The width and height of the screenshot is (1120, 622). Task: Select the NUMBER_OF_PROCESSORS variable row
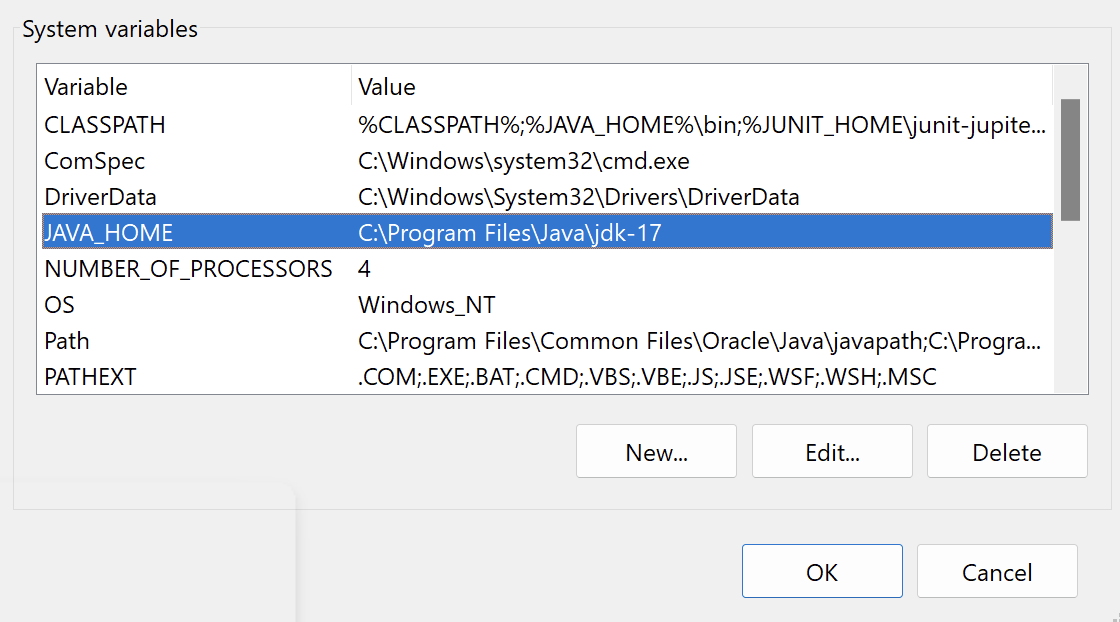point(547,269)
